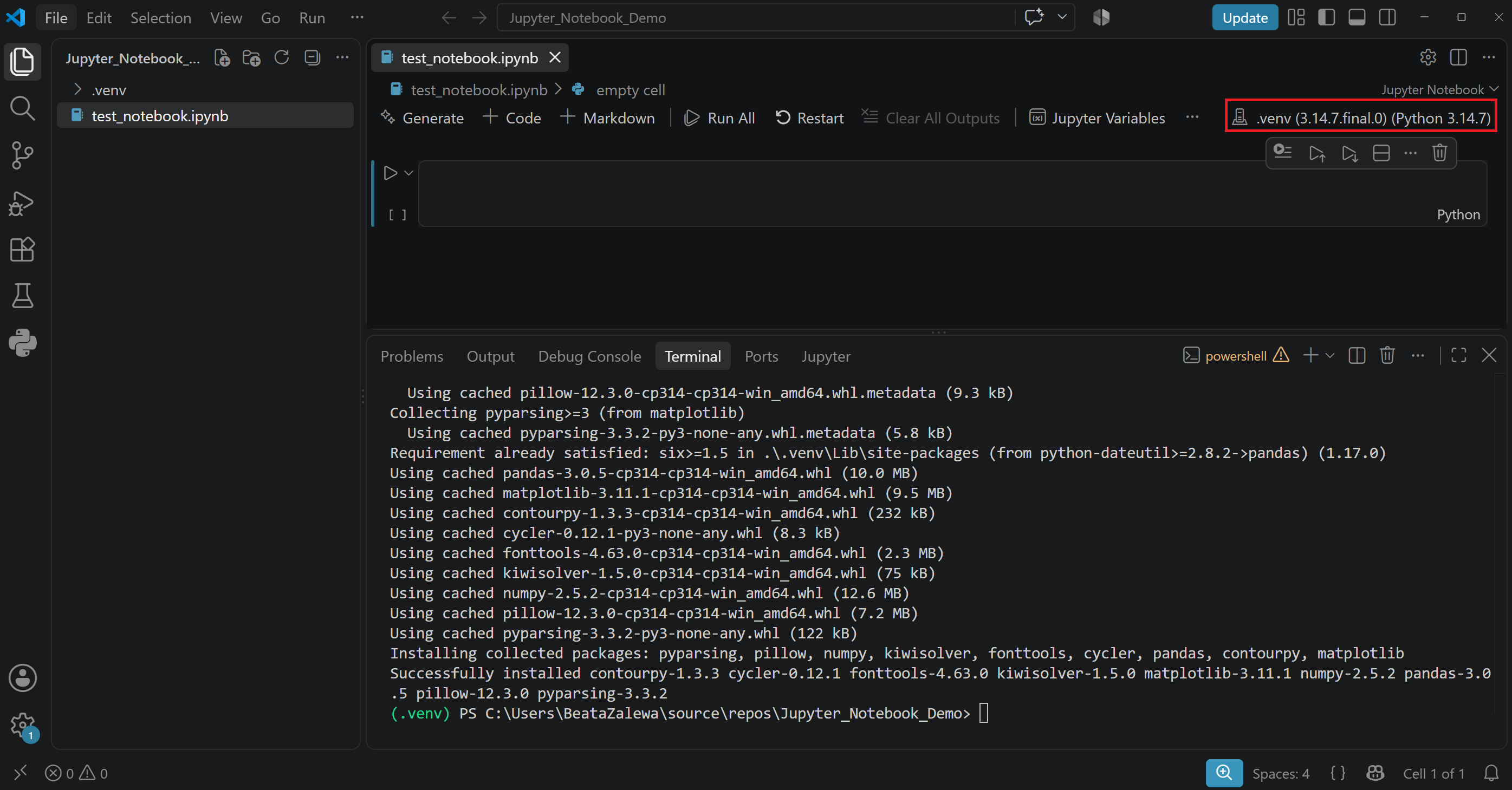Screen dimensions: 1512x790
Task: Split the notebook editor right
Action: 1458,57
